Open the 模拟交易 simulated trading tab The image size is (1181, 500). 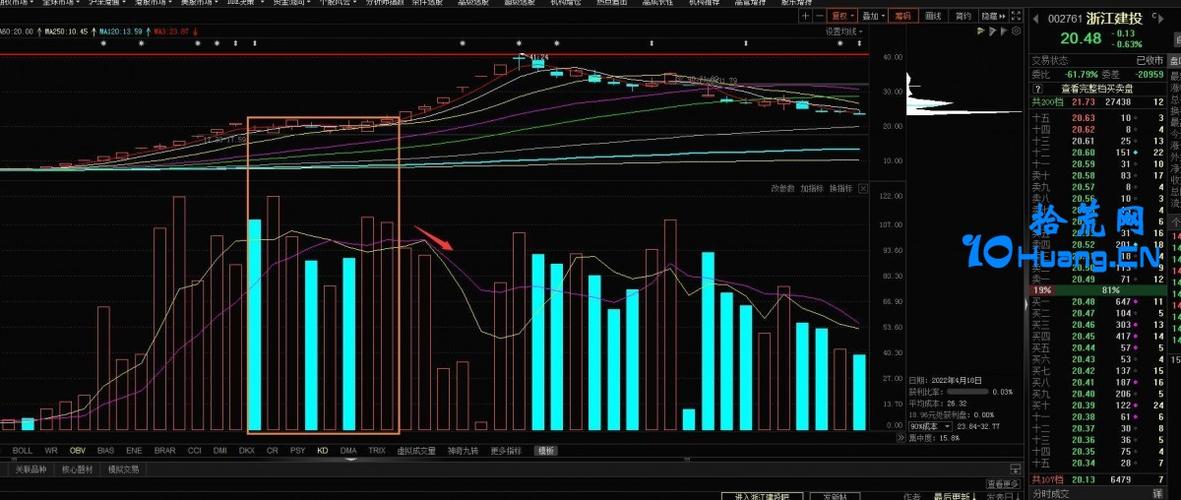point(123,468)
